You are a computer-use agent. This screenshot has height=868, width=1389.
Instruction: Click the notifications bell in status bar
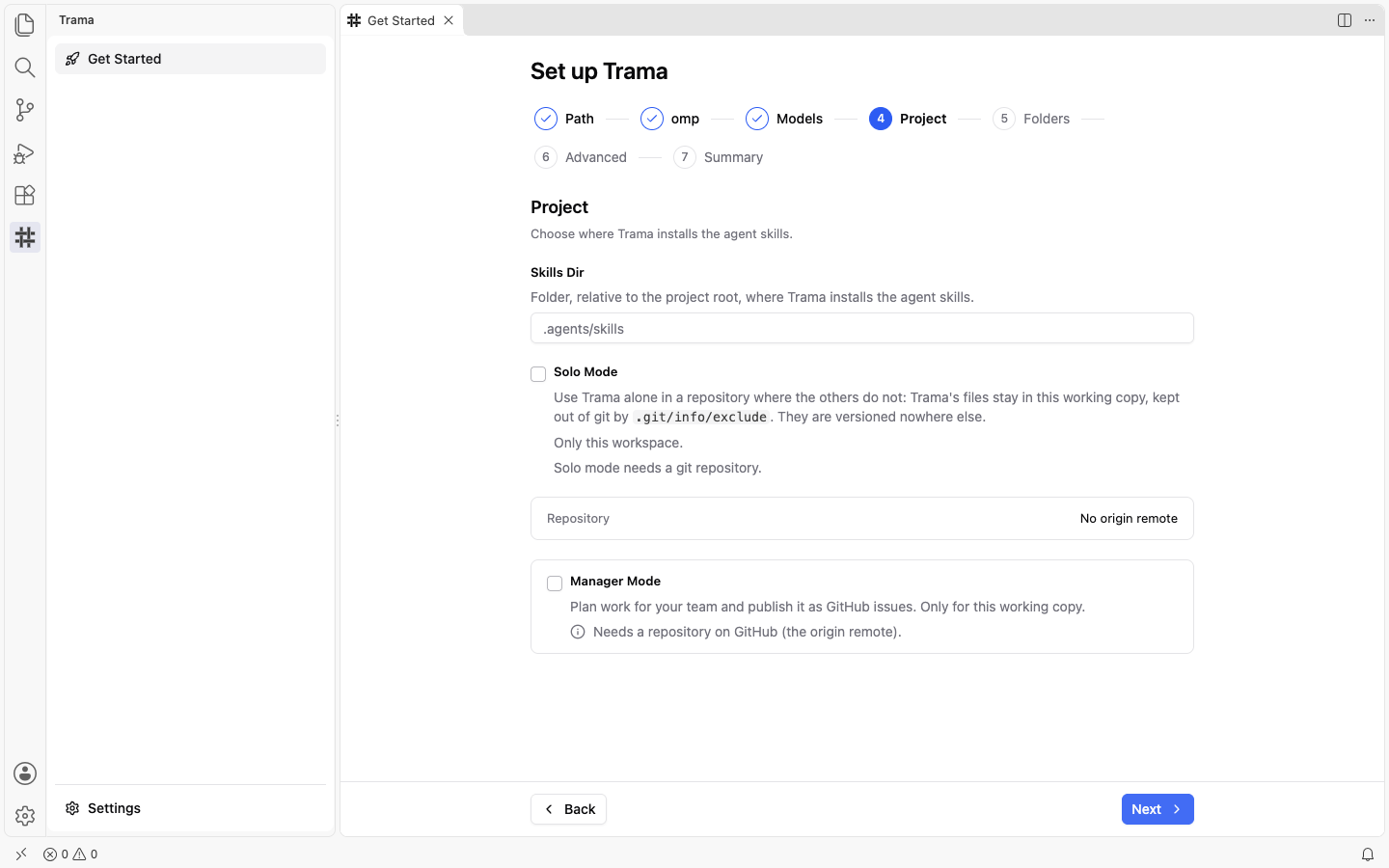[x=1368, y=854]
